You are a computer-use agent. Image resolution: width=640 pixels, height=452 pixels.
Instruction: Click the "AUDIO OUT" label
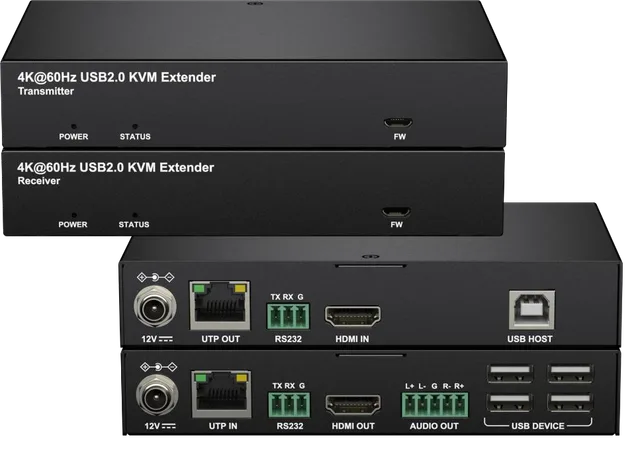pyautogui.click(x=434, y=426)
